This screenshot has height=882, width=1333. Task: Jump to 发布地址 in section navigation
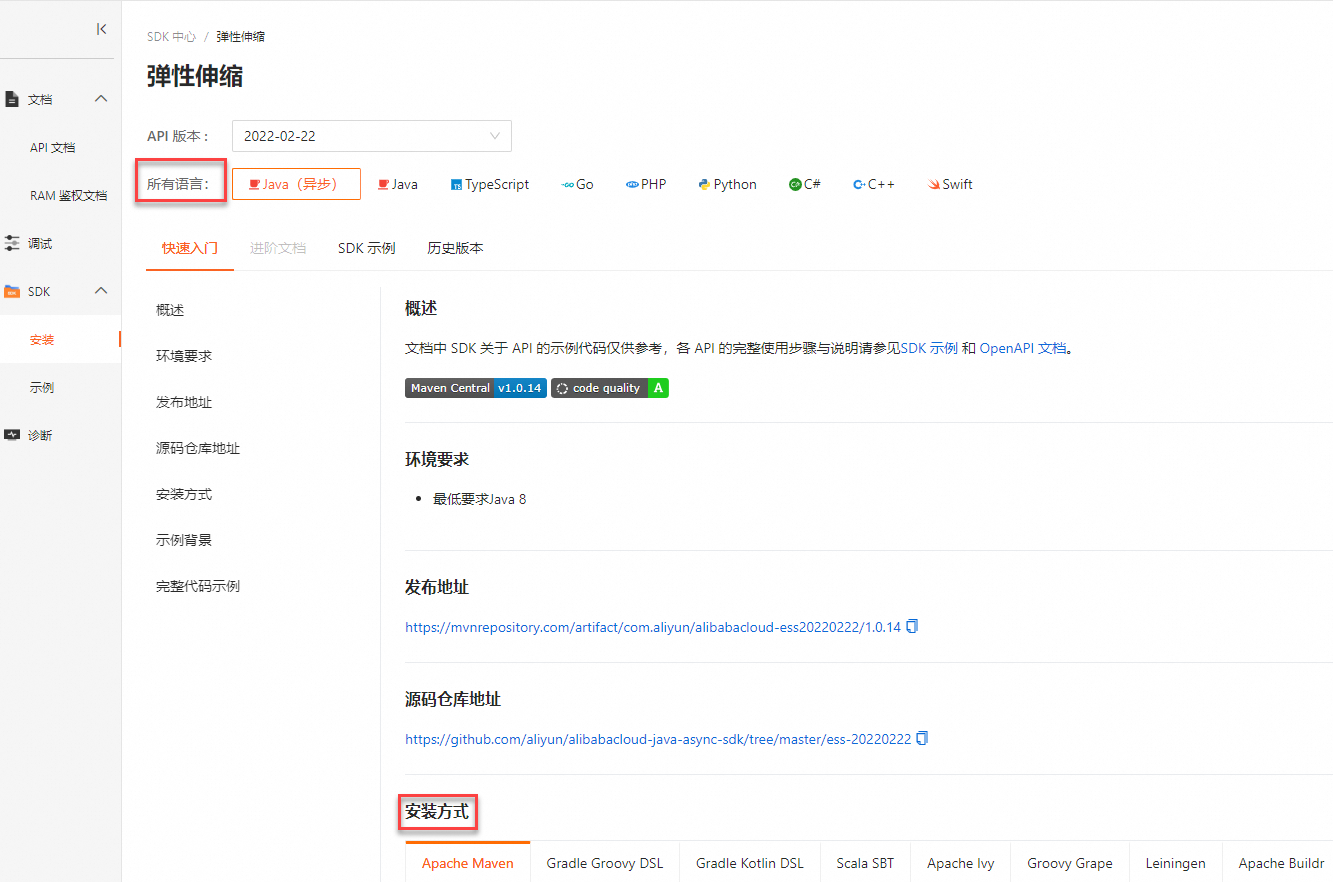pyautogui.click(x=184, y=402)
